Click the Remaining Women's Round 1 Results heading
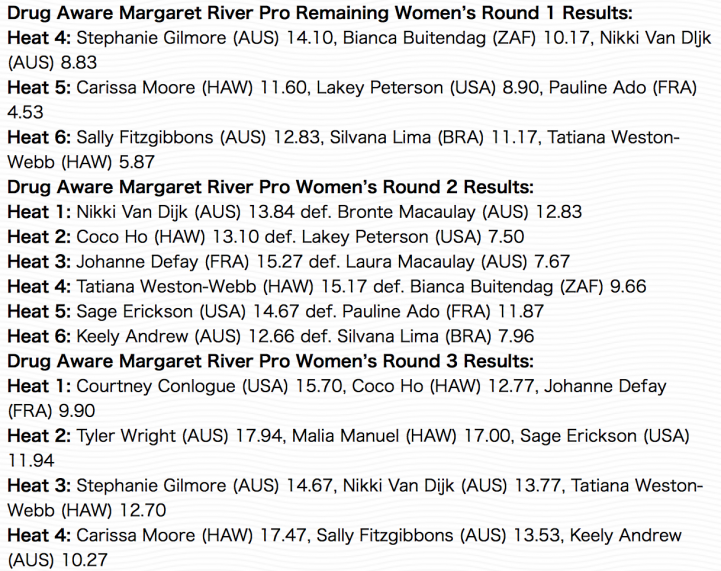The width and height of the screenshot is (721, 571). pos(320,13)
